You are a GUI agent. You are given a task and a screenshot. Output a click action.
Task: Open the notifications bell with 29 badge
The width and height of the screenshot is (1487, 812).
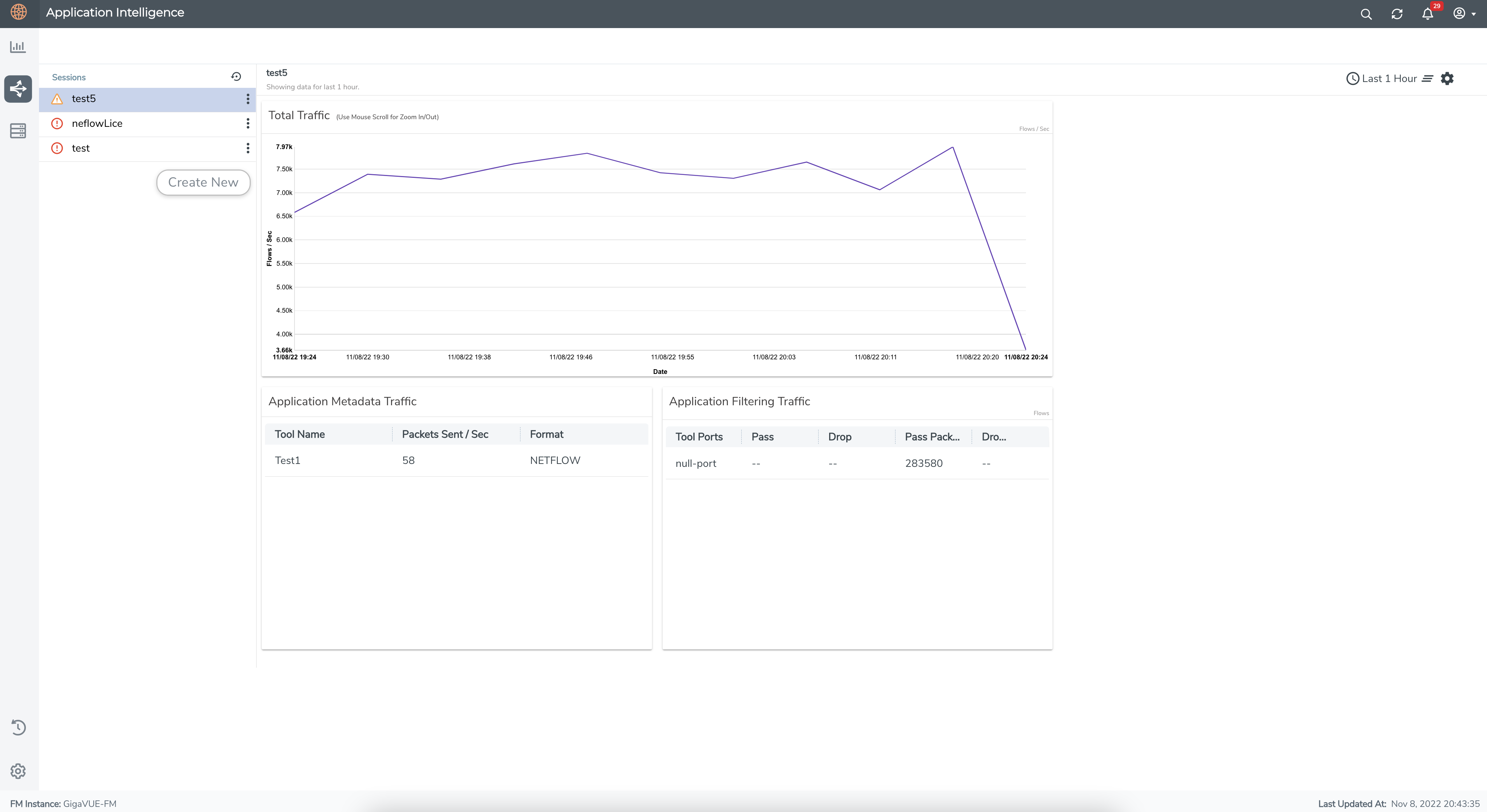[x=1428, y=14]
